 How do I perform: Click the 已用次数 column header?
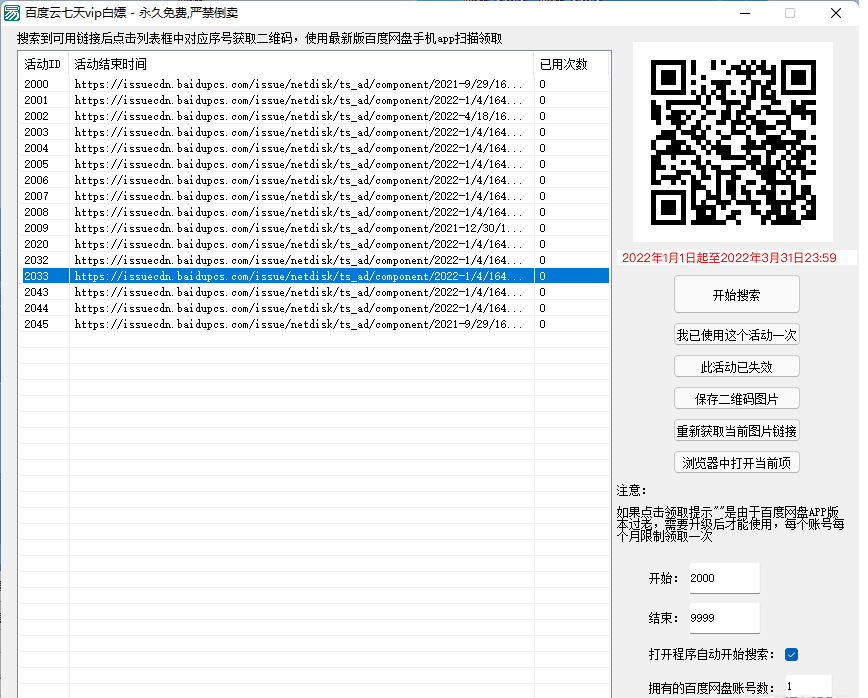(571, 64)
